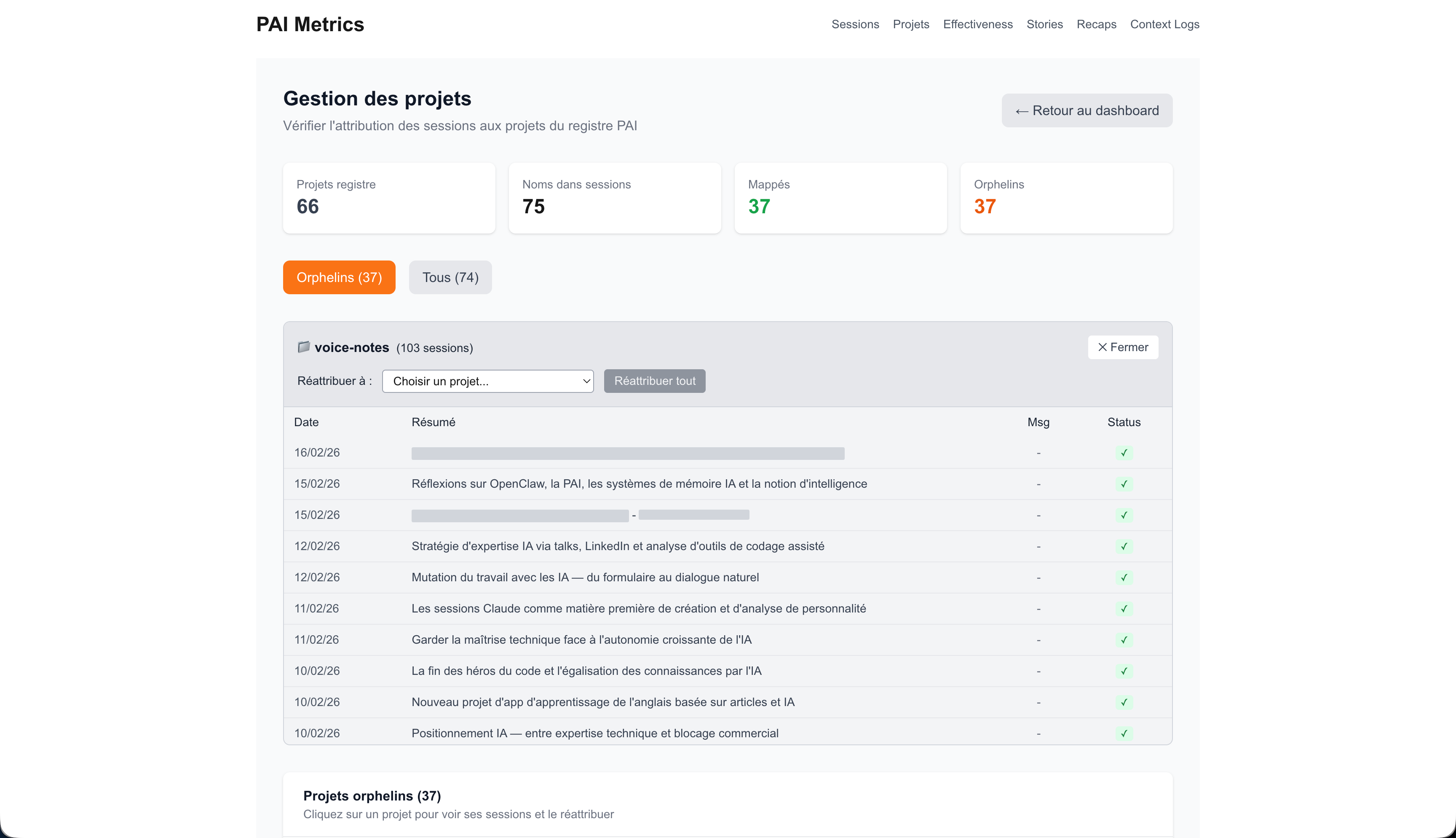The width and height of the screenshot is (1456, 838).
Task: Click status checkmark for Nouveau projet d'app row
Action: point(1124,702)
